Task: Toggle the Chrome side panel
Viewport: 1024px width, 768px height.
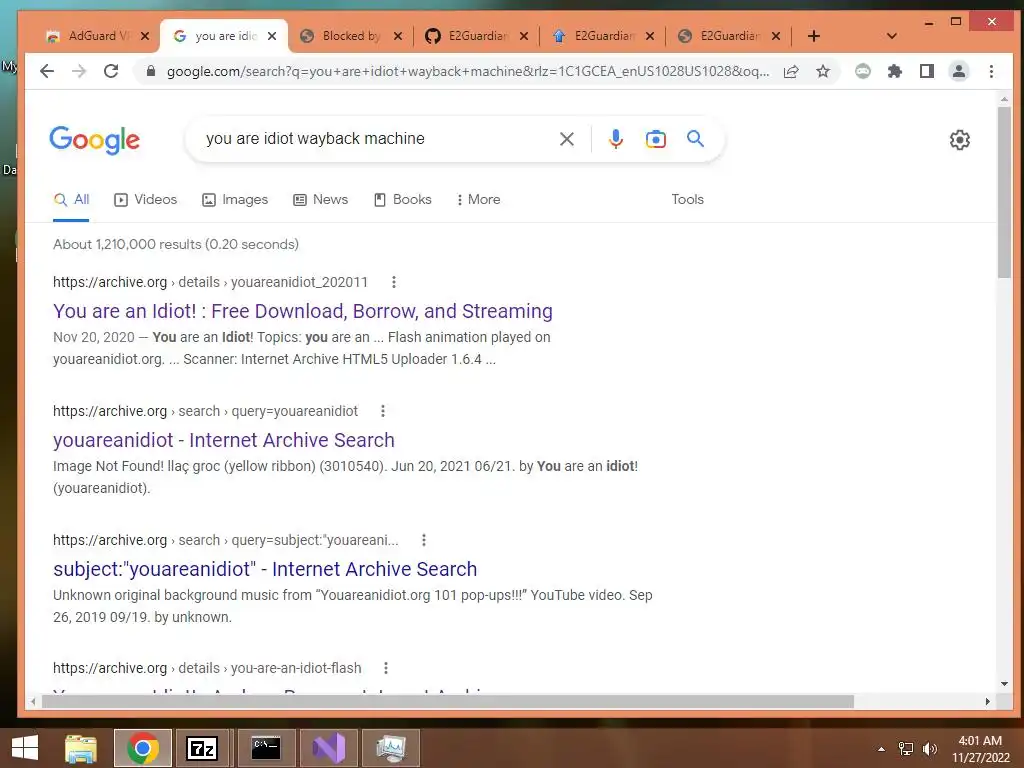Action: pos(927,71)
